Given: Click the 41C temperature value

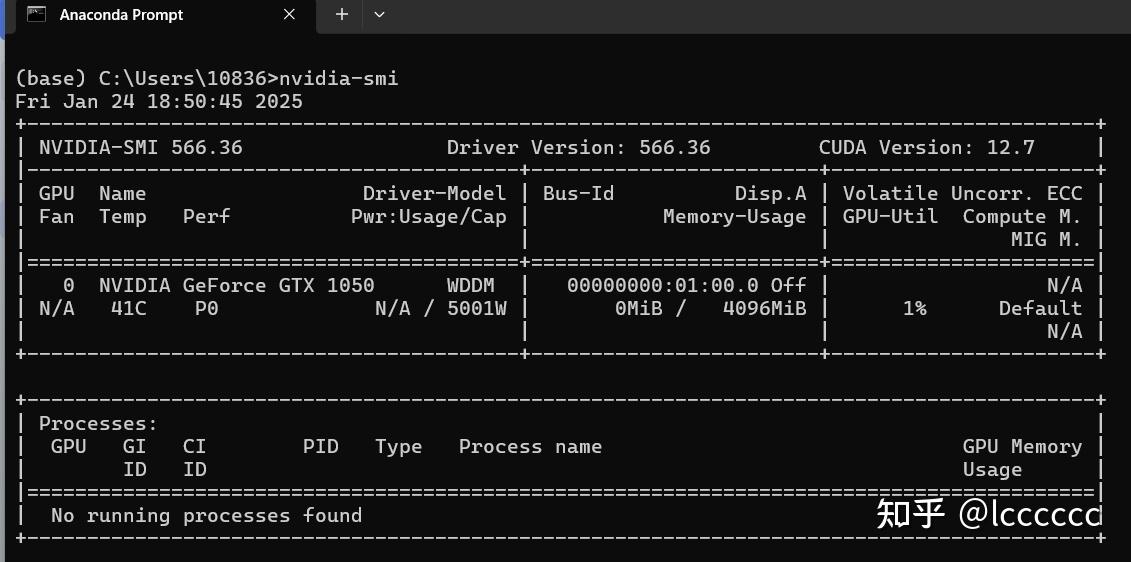Looking at the screenshot, I should pos(128,309).
